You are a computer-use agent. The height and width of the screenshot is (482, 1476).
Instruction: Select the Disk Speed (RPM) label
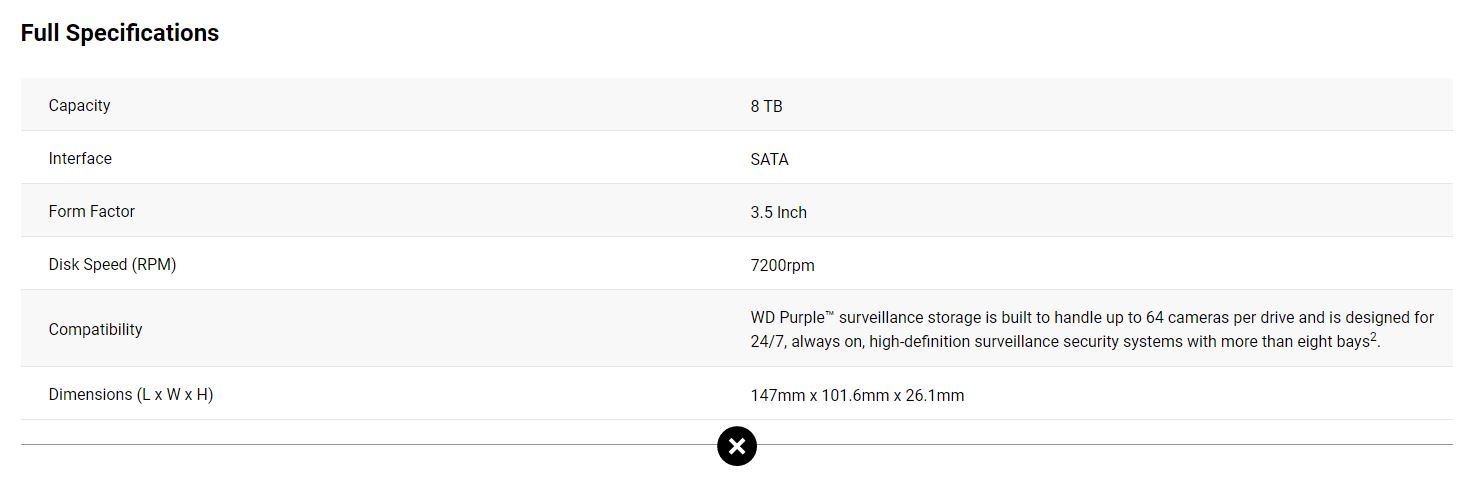[x=112, y=265]
